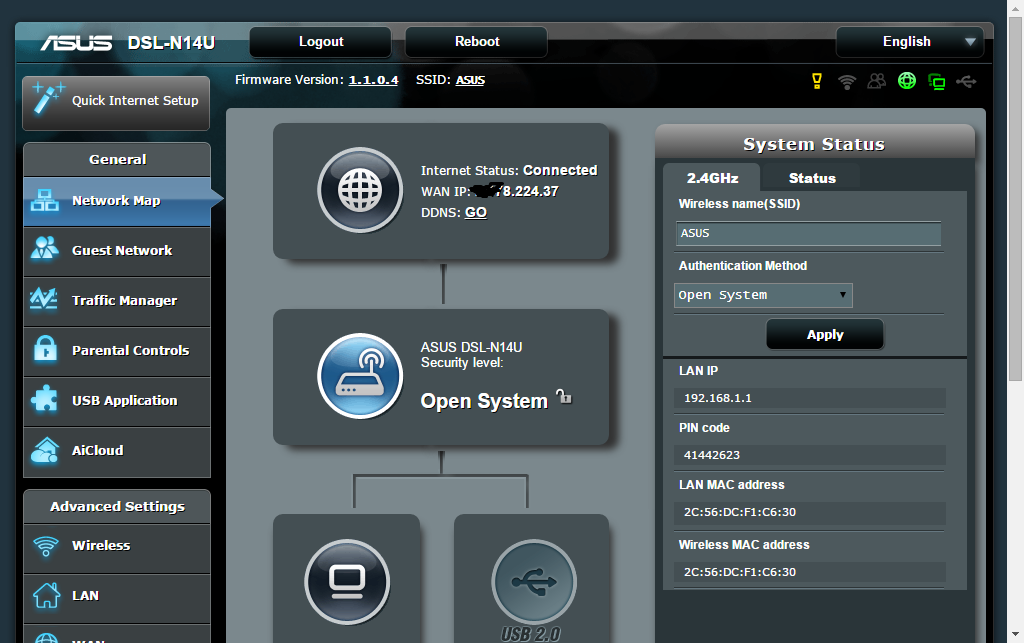This screenshot has width=1024, height=643.
Task: Click the wireless signal status icon
Action: (x=847, y=81)
